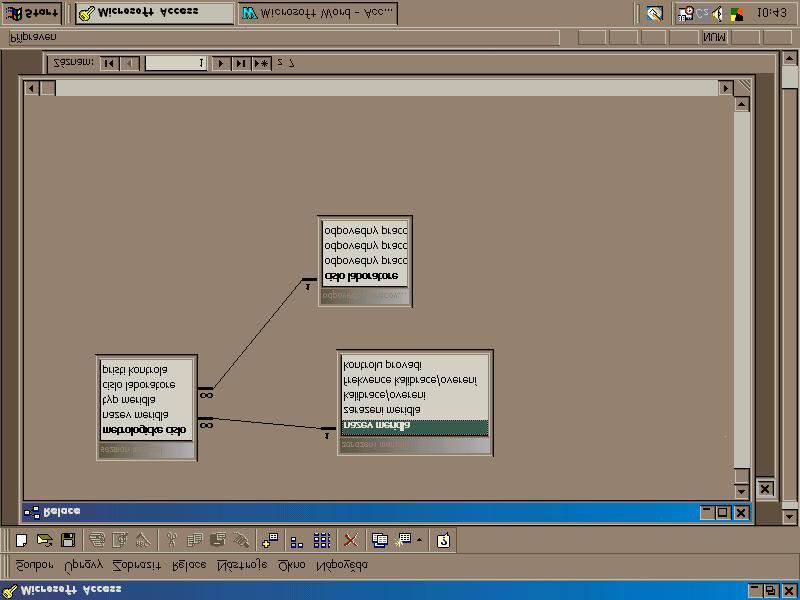
Task: Go to last record navigation button
Action: [x=241, y=63]
